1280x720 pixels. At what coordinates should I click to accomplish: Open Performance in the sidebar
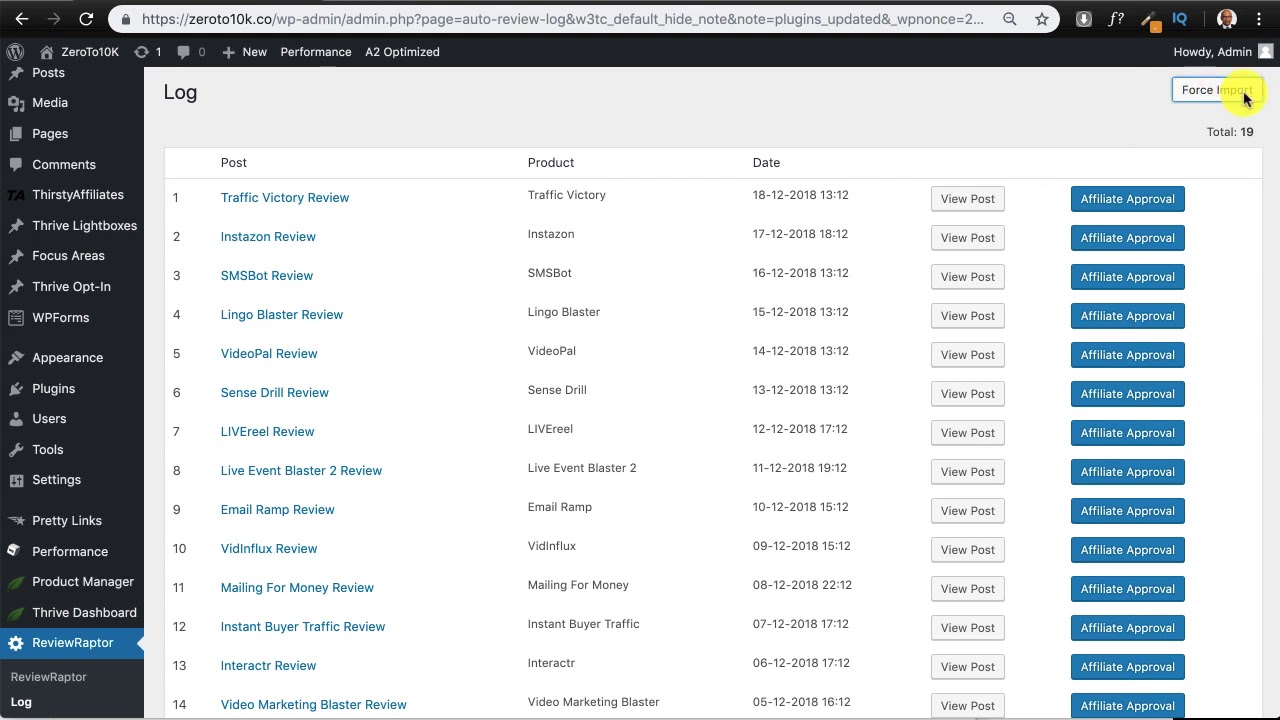point(72,552)
